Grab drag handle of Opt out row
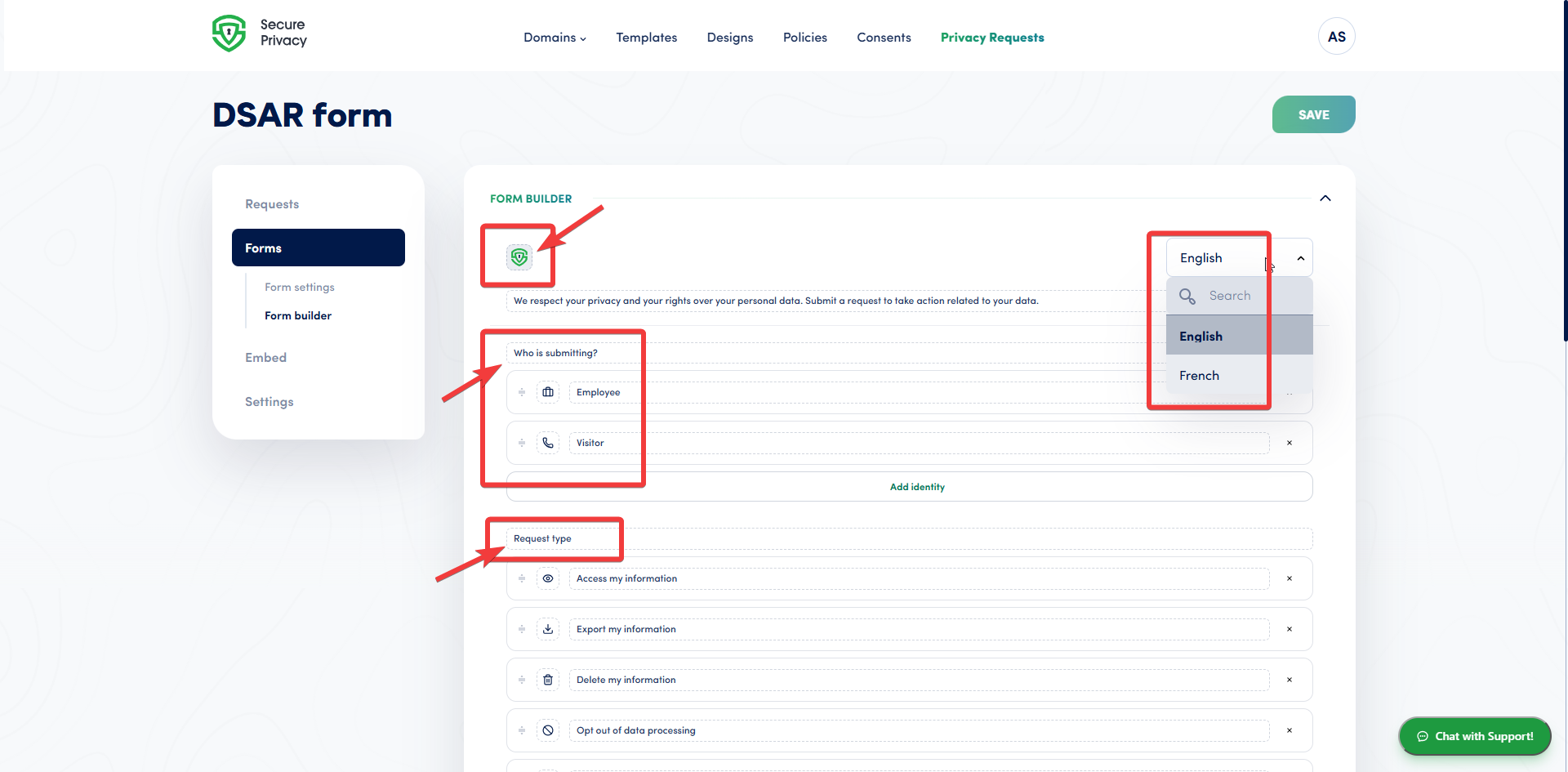Image resolution: width=1568 pixels, height=772 pixels. click(522, 730)
